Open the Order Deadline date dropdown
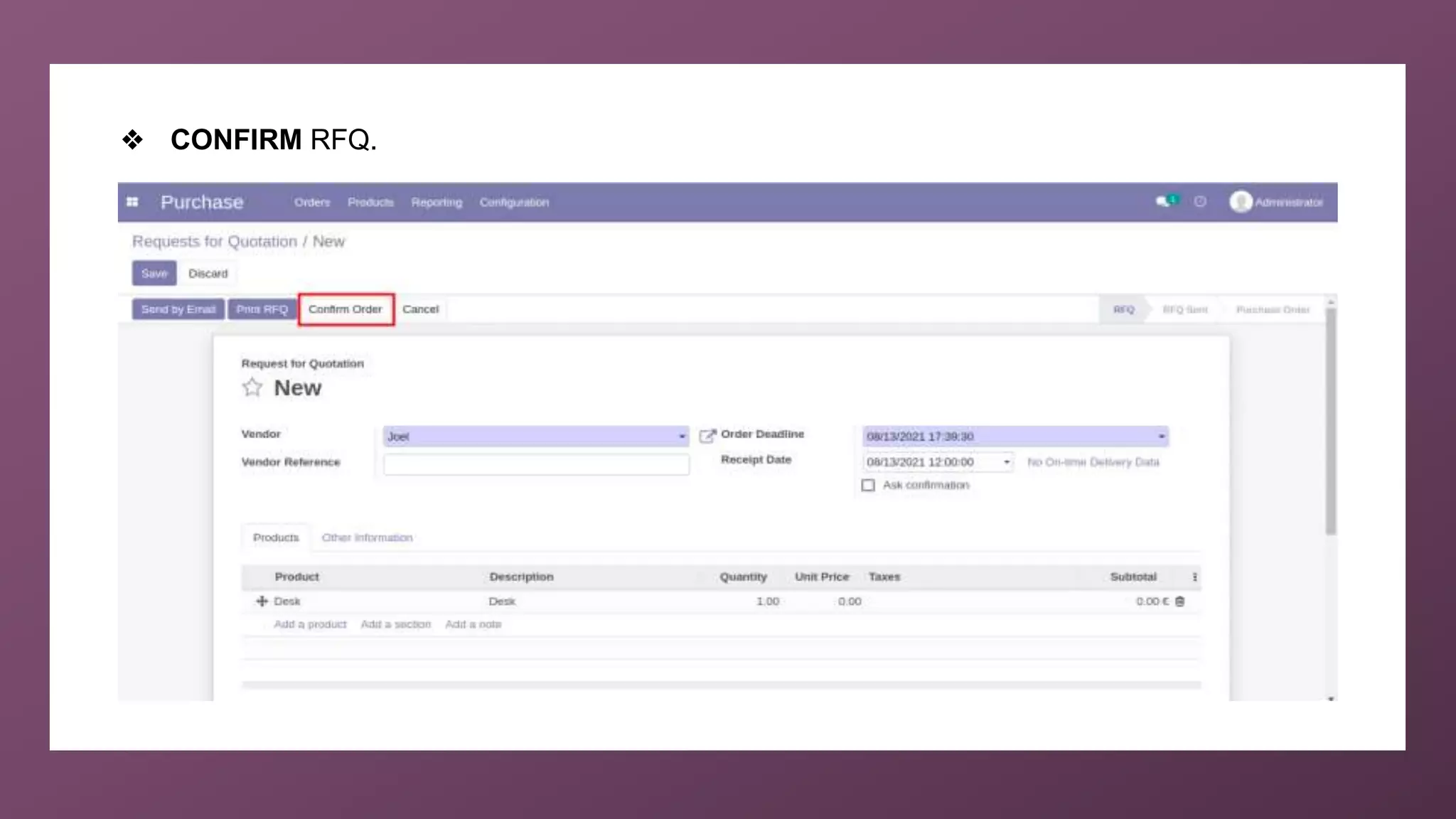Image resolution: width=1456 pixels, height=819 pixels. click(x=1161, y=437)
